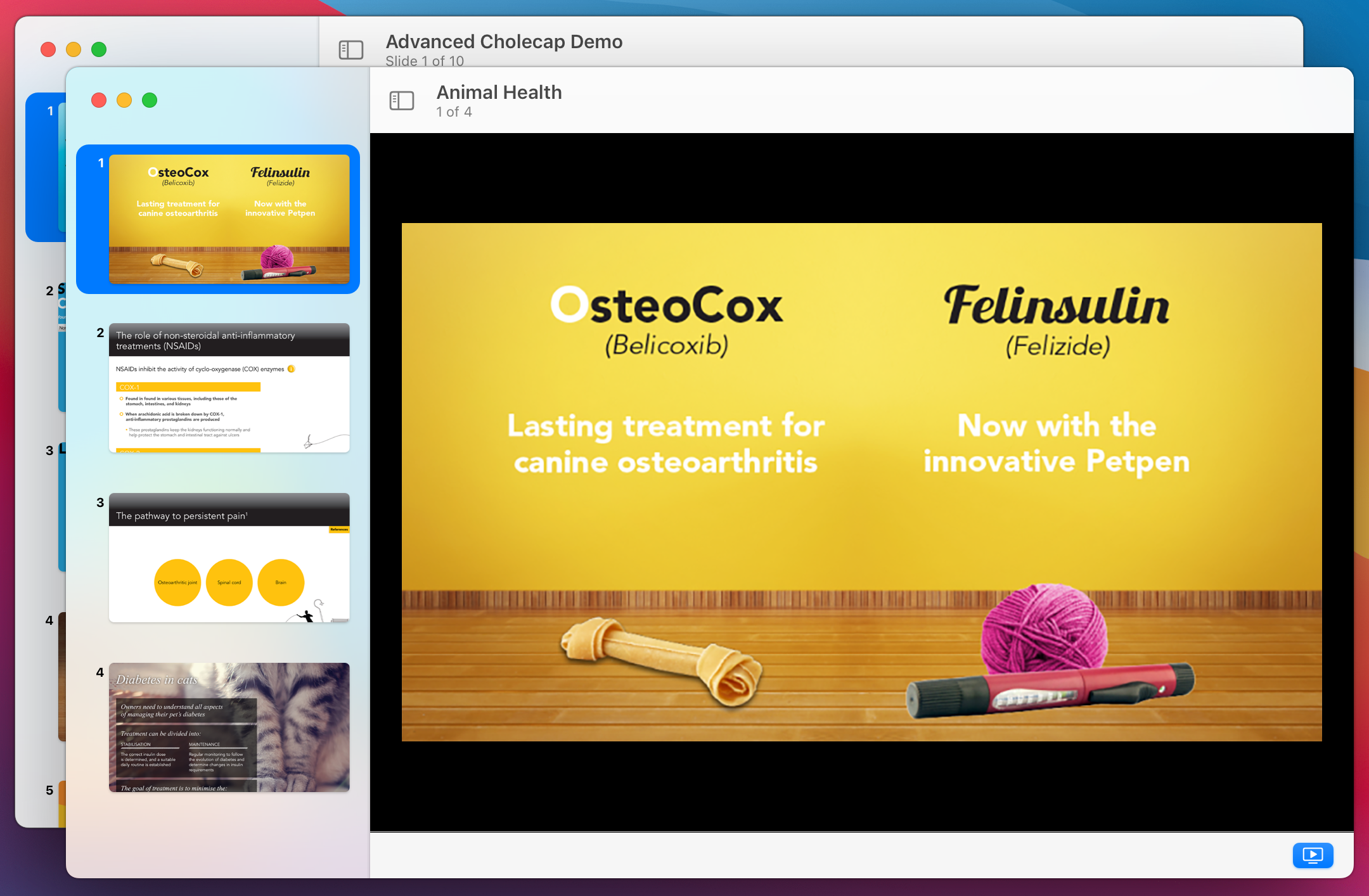Close the Animal Health window

pyautogui.click(x=99, y=101)
